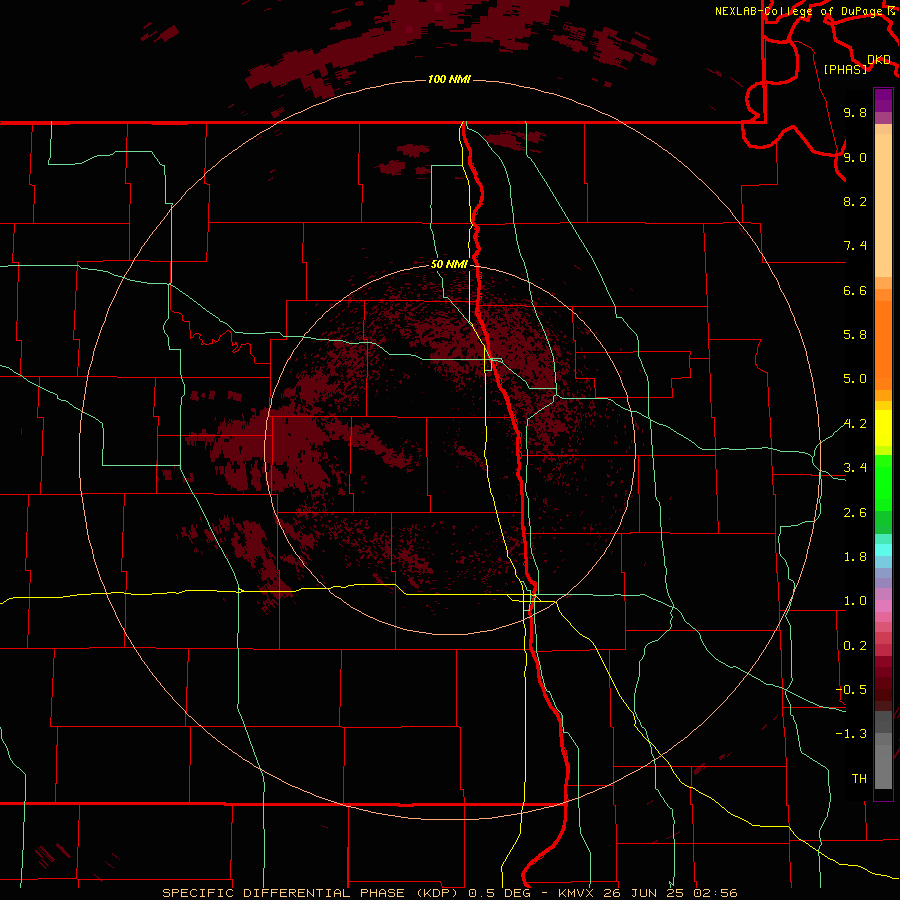Click the 9.8 value on color scale
Screen dimensions: 900x900
(x=855, y=112)
